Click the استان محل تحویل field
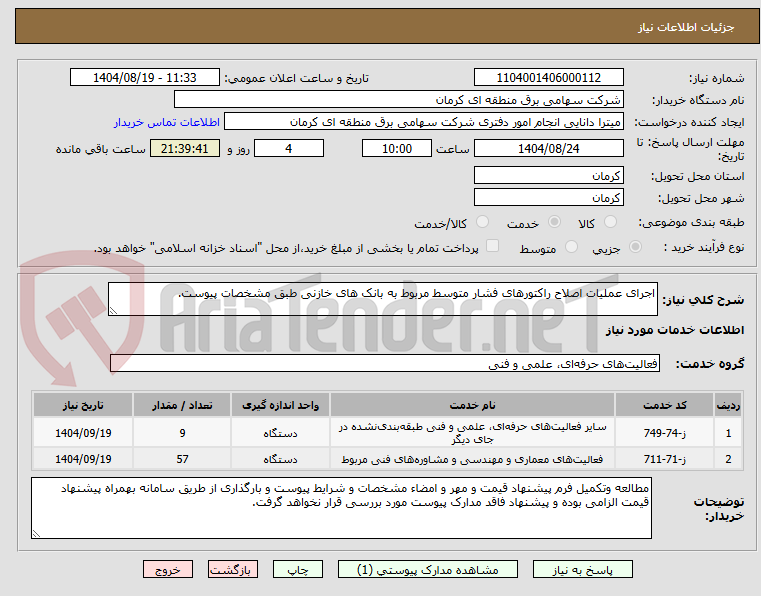 point(548,175)
